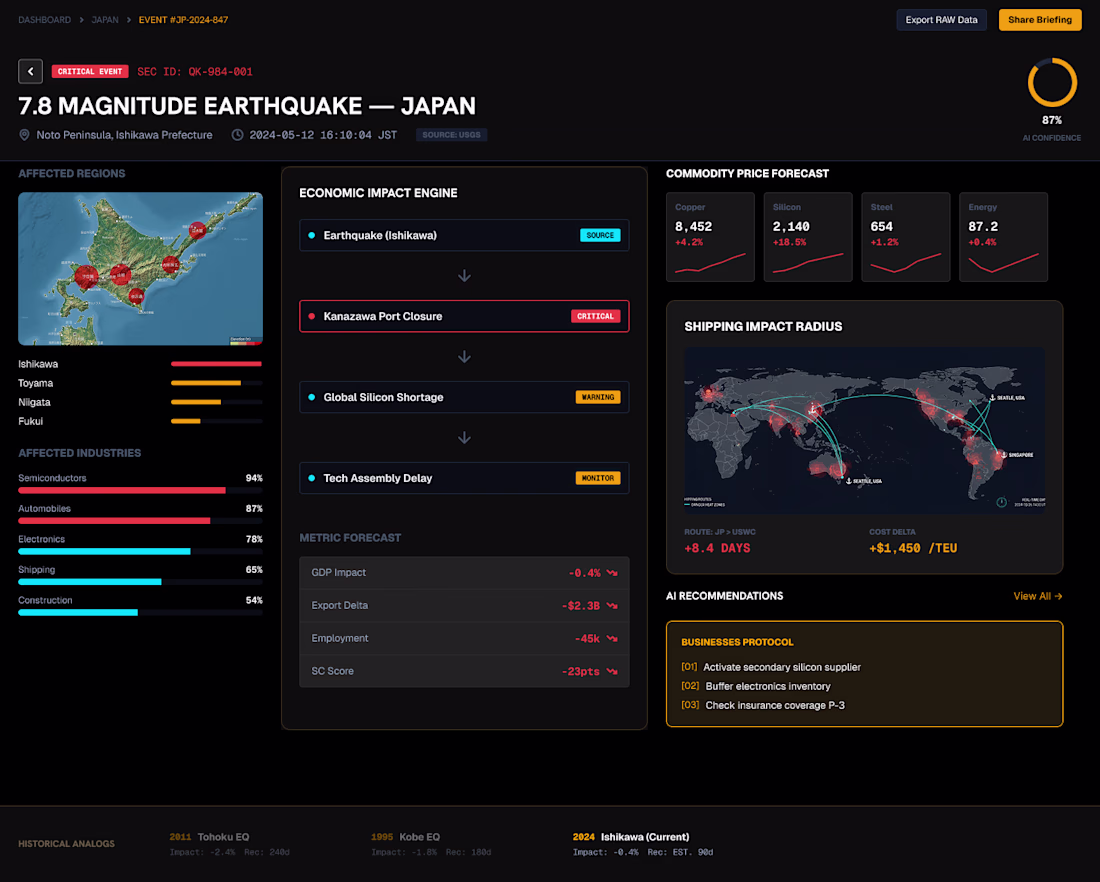This screenshot has height=882, width=1100.
Task: Click the Semiconductors 94% progress bar
Action: click(x=140, y=490)
